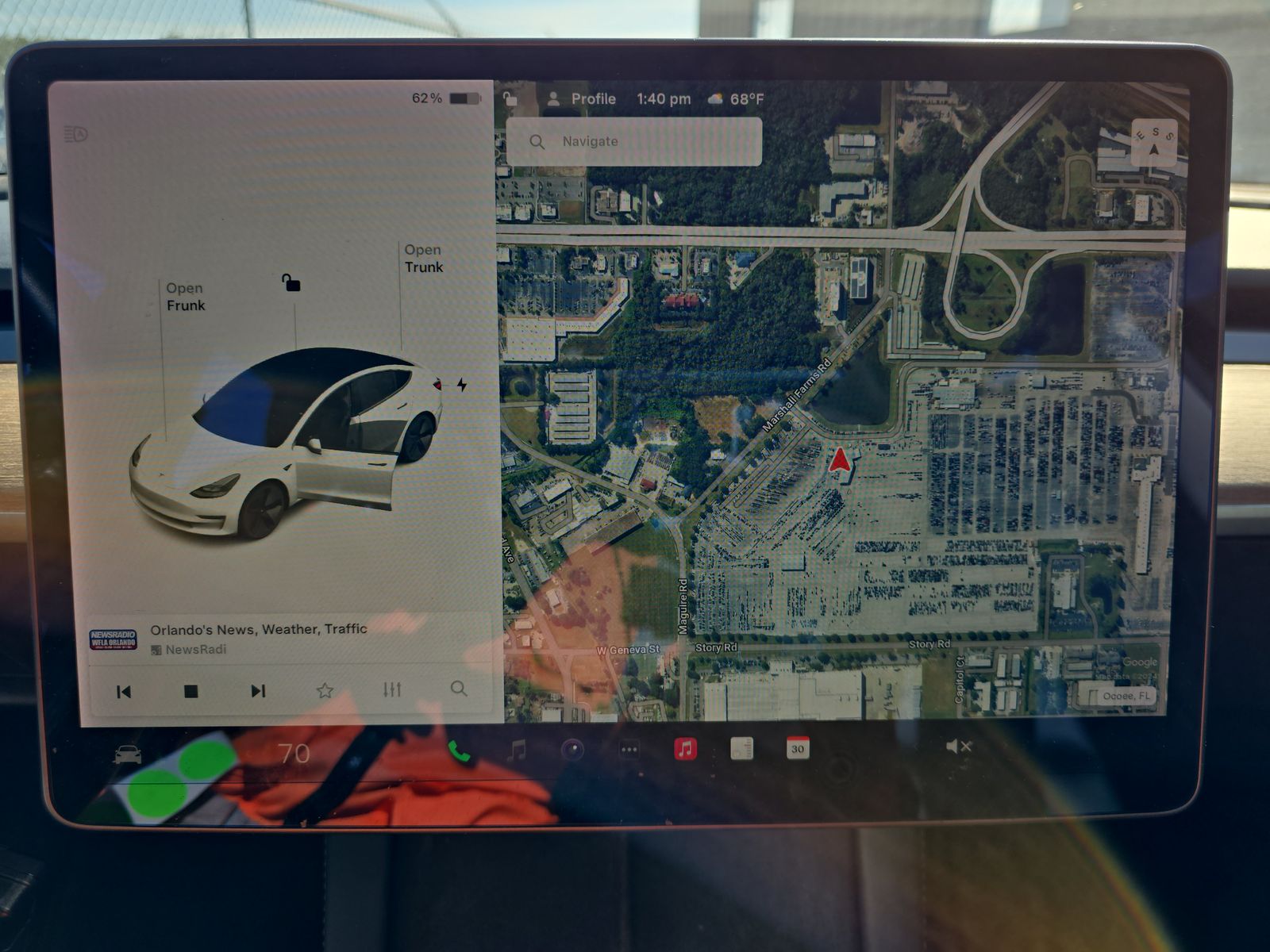Toggle the door lock above the car
Viewport: 1270px width, 952px height.
[291, 282]
